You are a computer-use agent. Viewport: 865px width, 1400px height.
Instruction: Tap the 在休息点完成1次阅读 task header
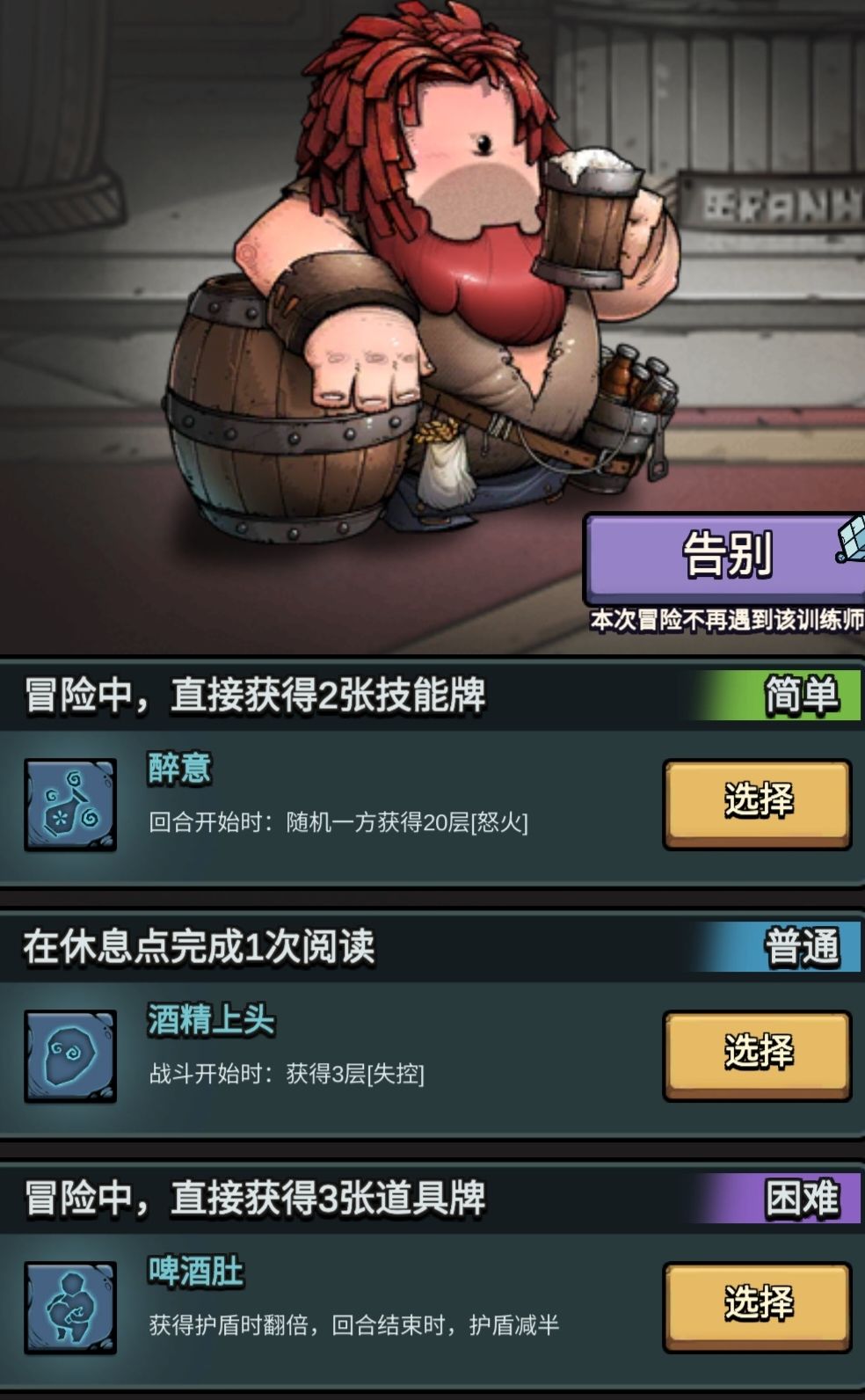199,947
